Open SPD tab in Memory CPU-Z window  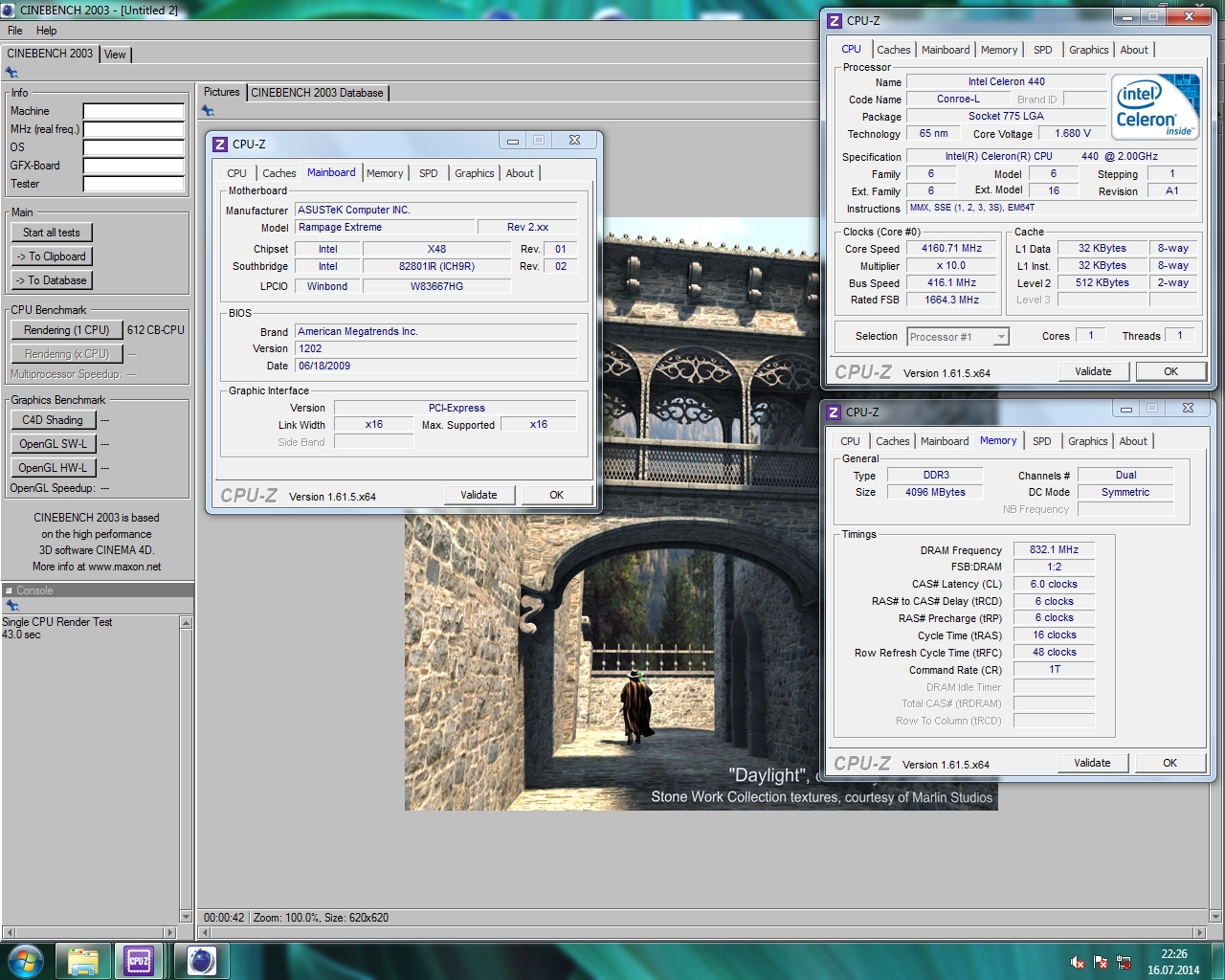click(1042, 441)
